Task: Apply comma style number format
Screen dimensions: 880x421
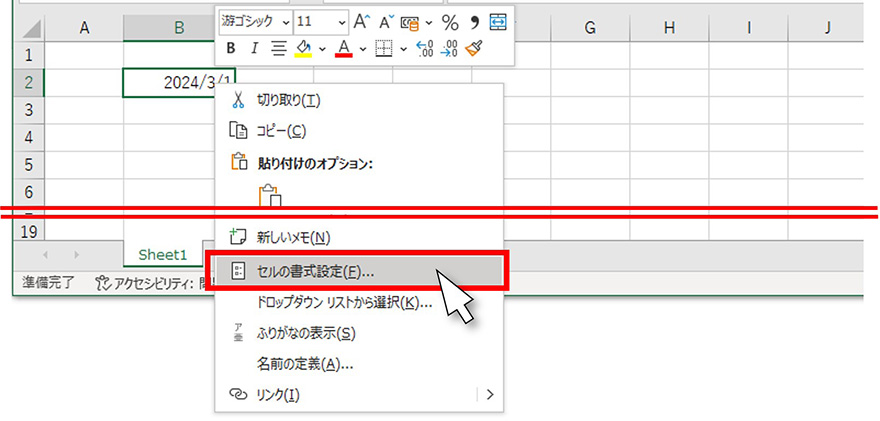Action: [x=474, y=21]
